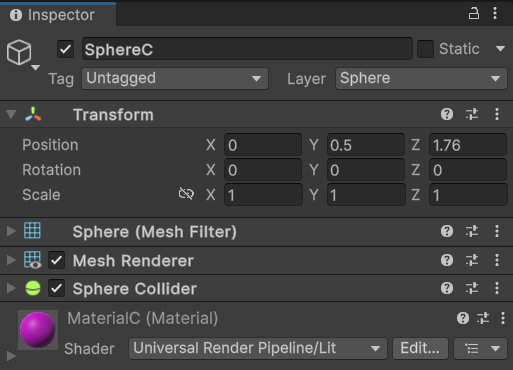Open the Inspector panel's three-dot menu

495,14
